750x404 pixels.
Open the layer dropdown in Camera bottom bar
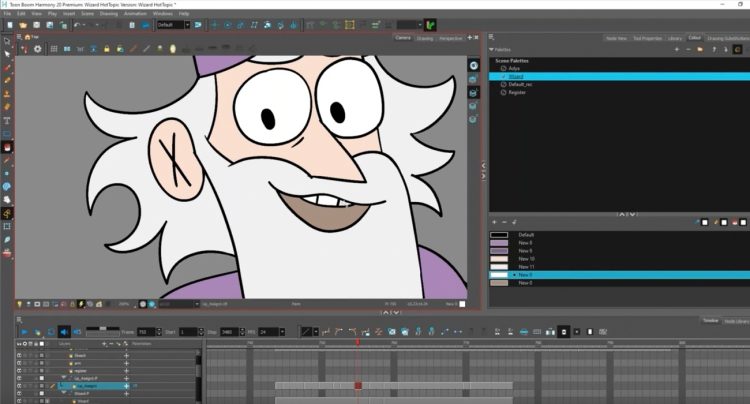[x=197, y=304]
